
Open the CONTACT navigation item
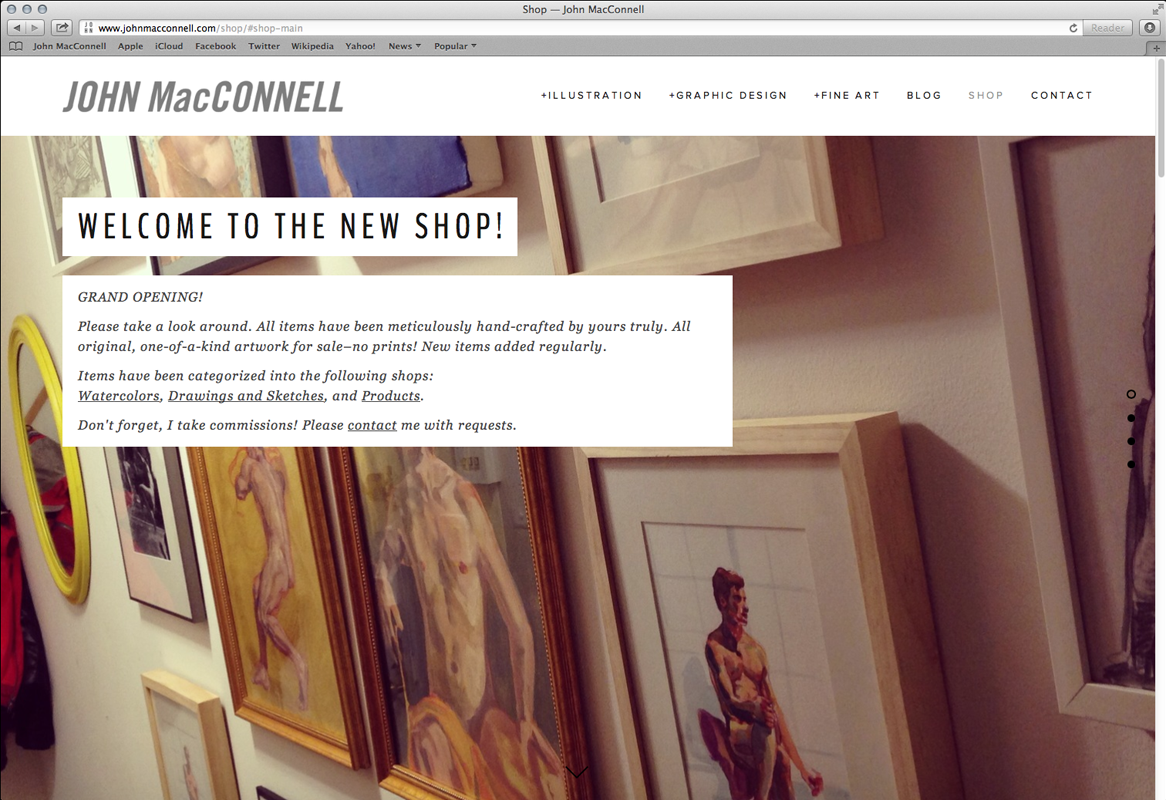point(1061,95)
